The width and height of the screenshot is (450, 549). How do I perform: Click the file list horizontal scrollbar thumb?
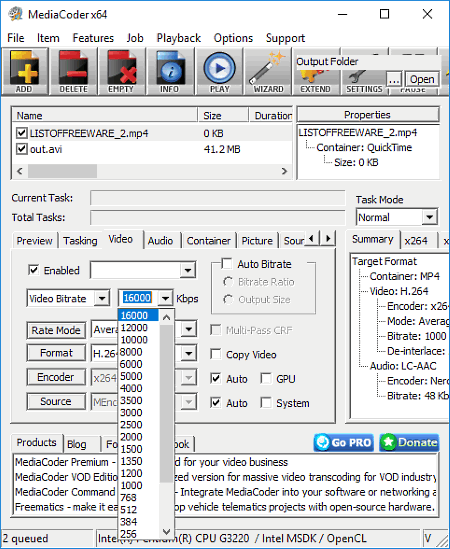tap(62, 171)
